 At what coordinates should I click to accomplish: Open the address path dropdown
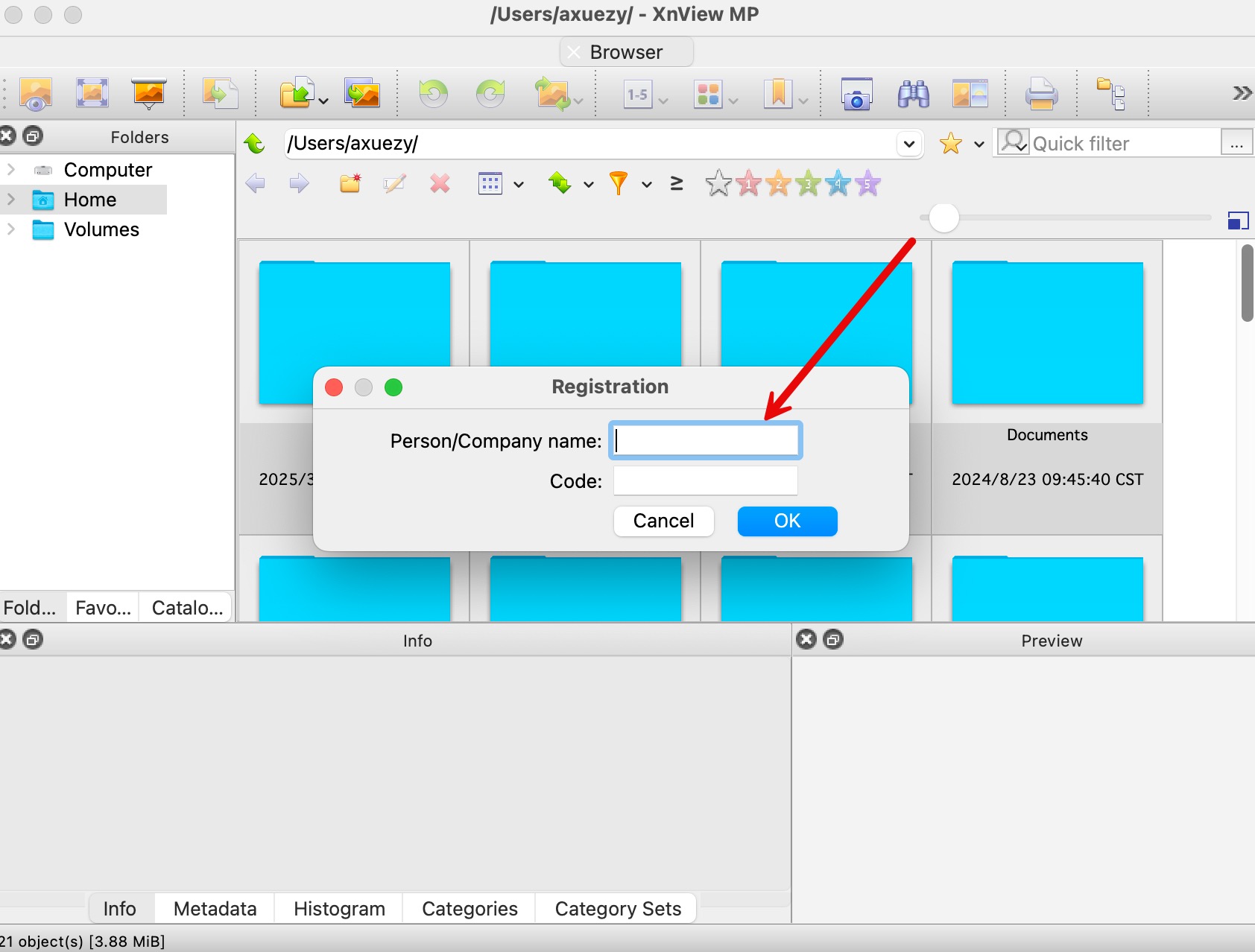coord(908,143)
